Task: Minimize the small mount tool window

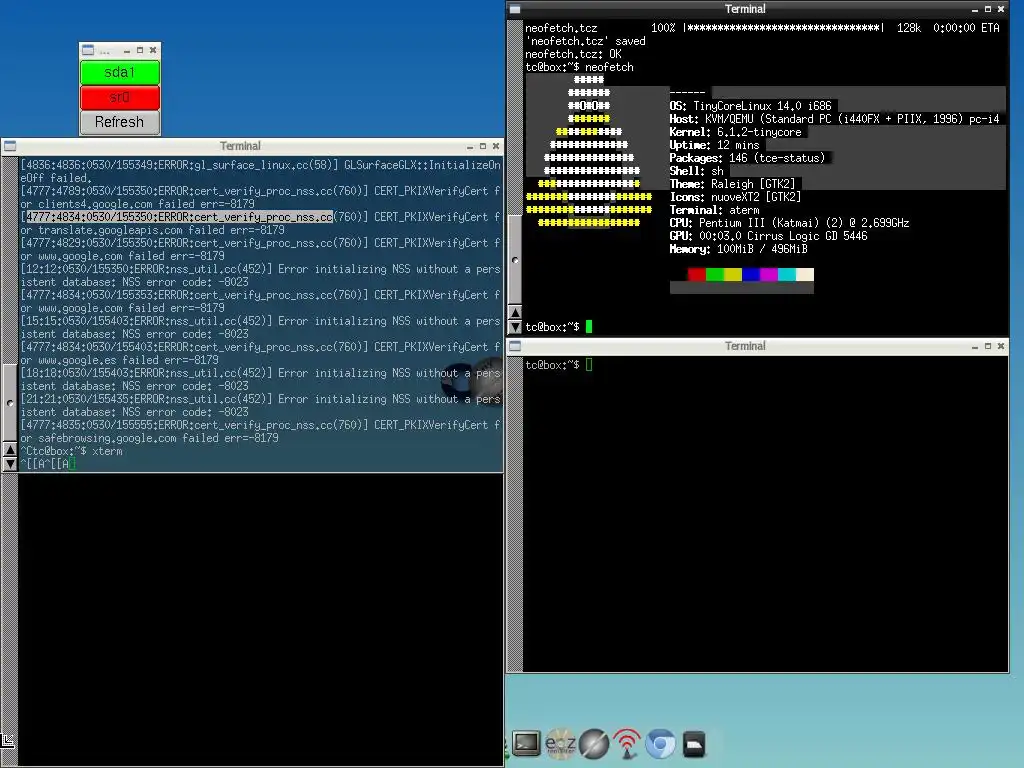Action: click(127, 50)
